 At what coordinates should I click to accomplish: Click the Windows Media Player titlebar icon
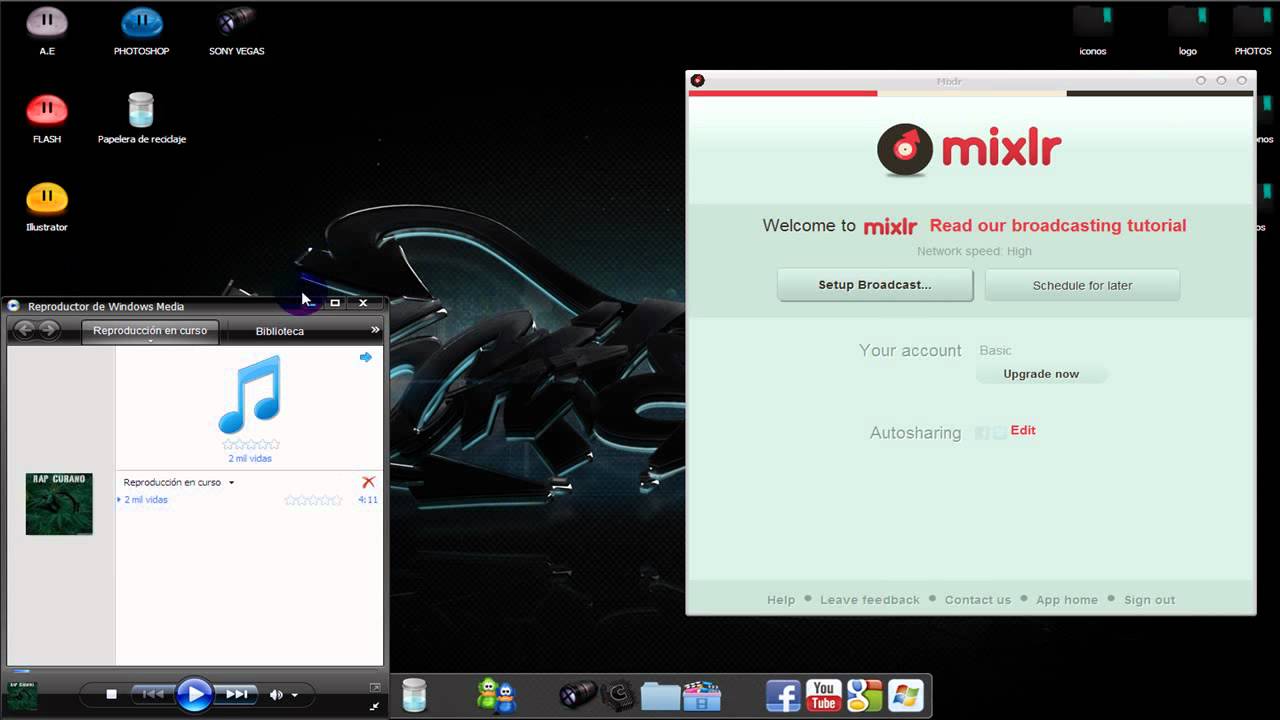(x=14, y=306)
